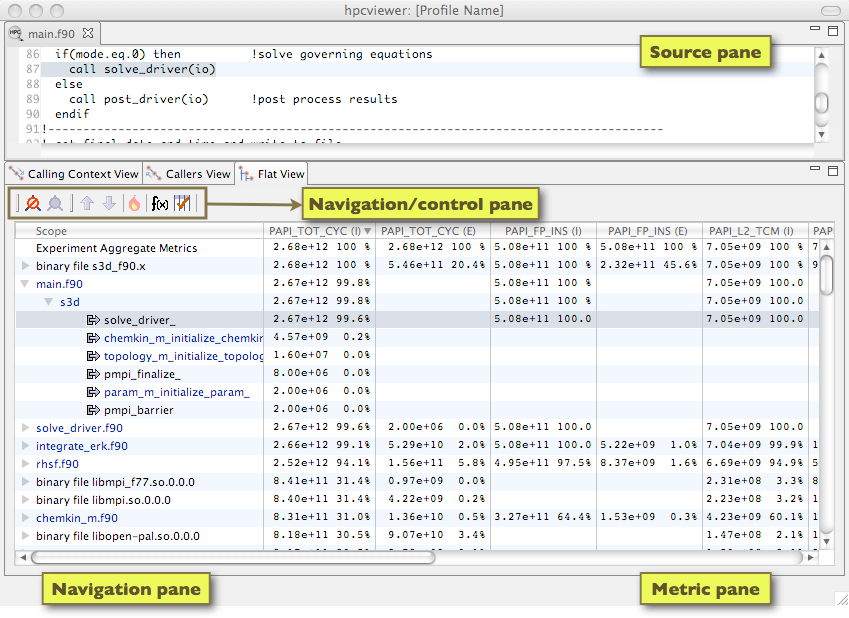Click the sort arrow on PAPI_TOT_CYC (I)
Screen dimensions: 849x618
coord(368,231)
